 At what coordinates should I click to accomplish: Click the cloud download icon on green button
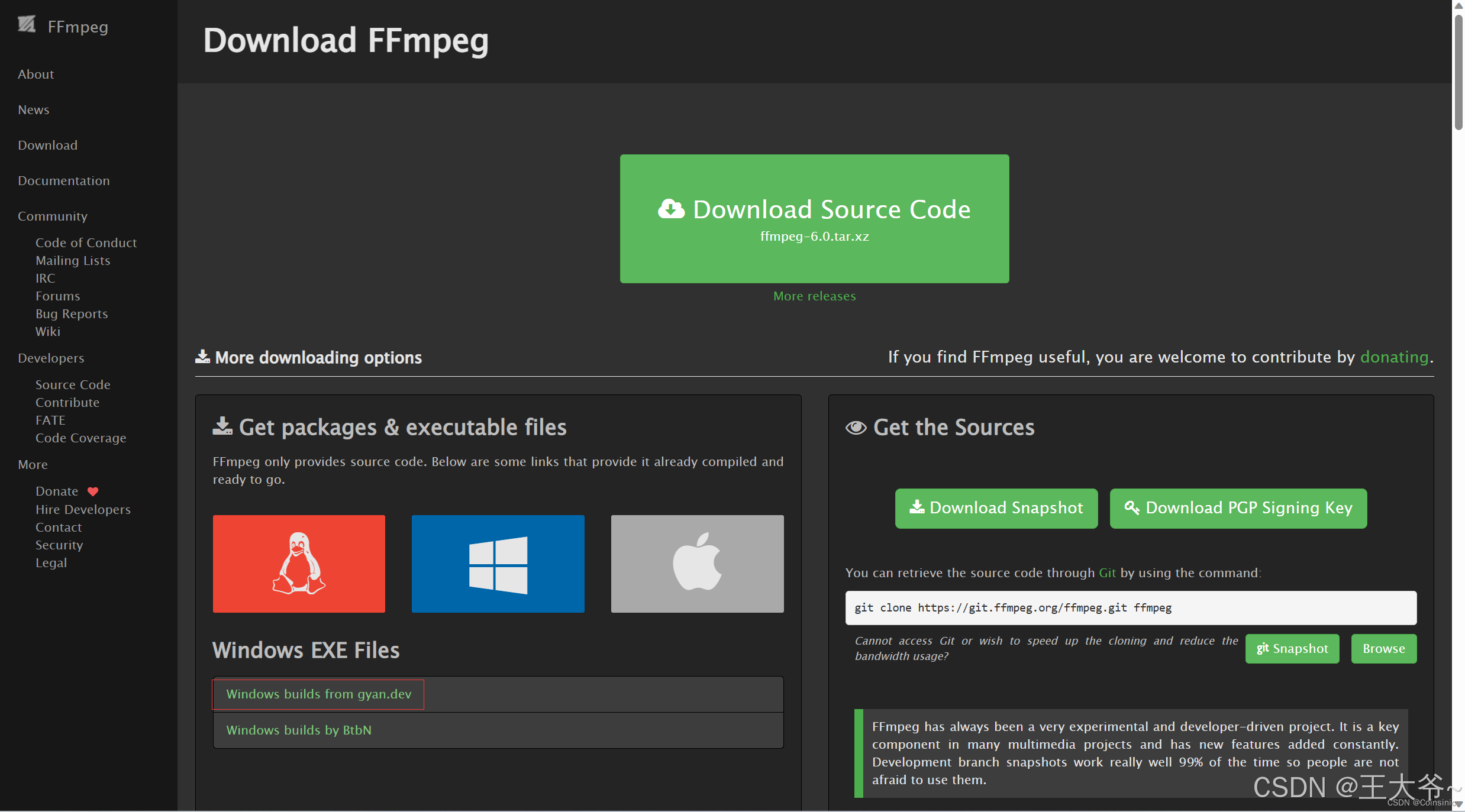[671, 209]
